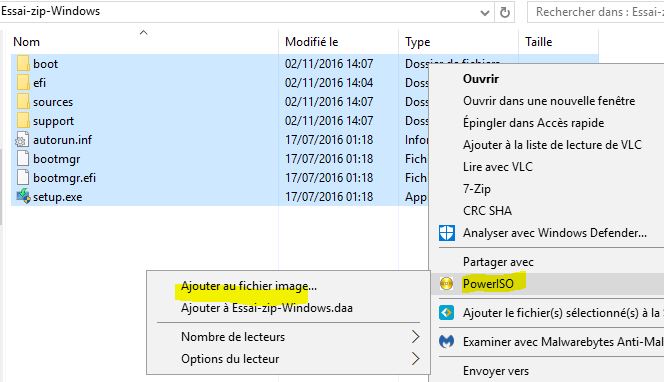The width and height of the screenshot is (664, 382).
Task: Select Analyser avec Windows Defender
Action: point(554,233)
